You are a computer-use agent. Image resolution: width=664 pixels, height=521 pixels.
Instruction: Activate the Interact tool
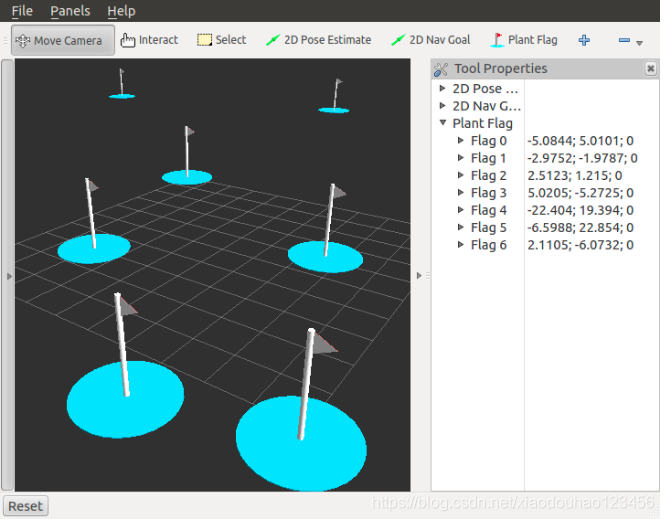(149, 40)
